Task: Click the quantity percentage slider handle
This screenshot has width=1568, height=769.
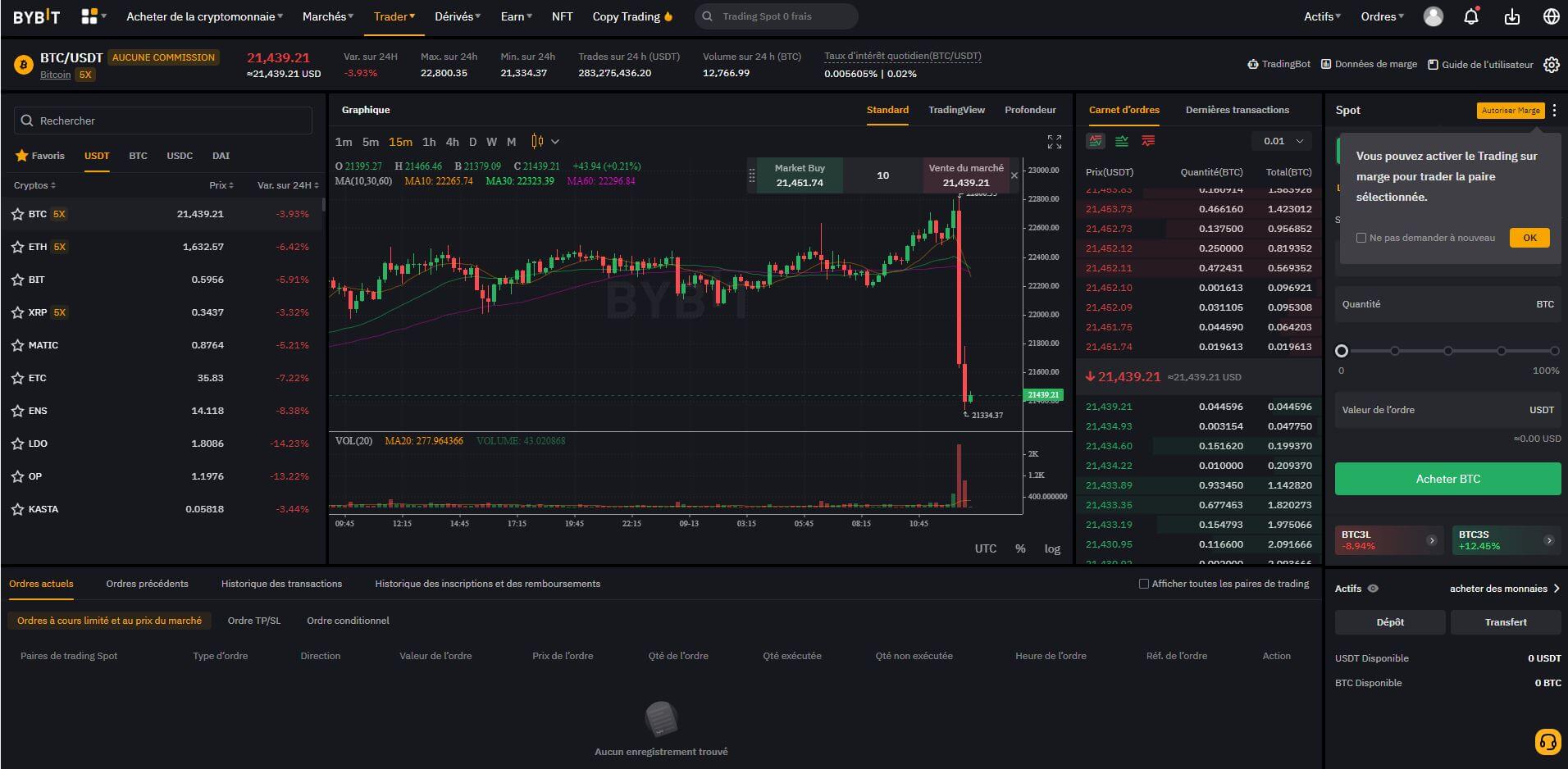Action: [1342, 351]
